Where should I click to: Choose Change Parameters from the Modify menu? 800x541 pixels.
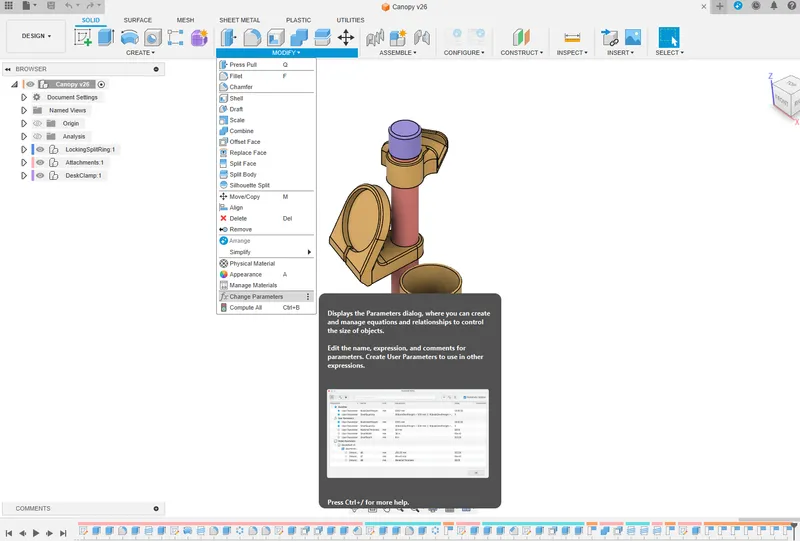(x=256, y=297)
